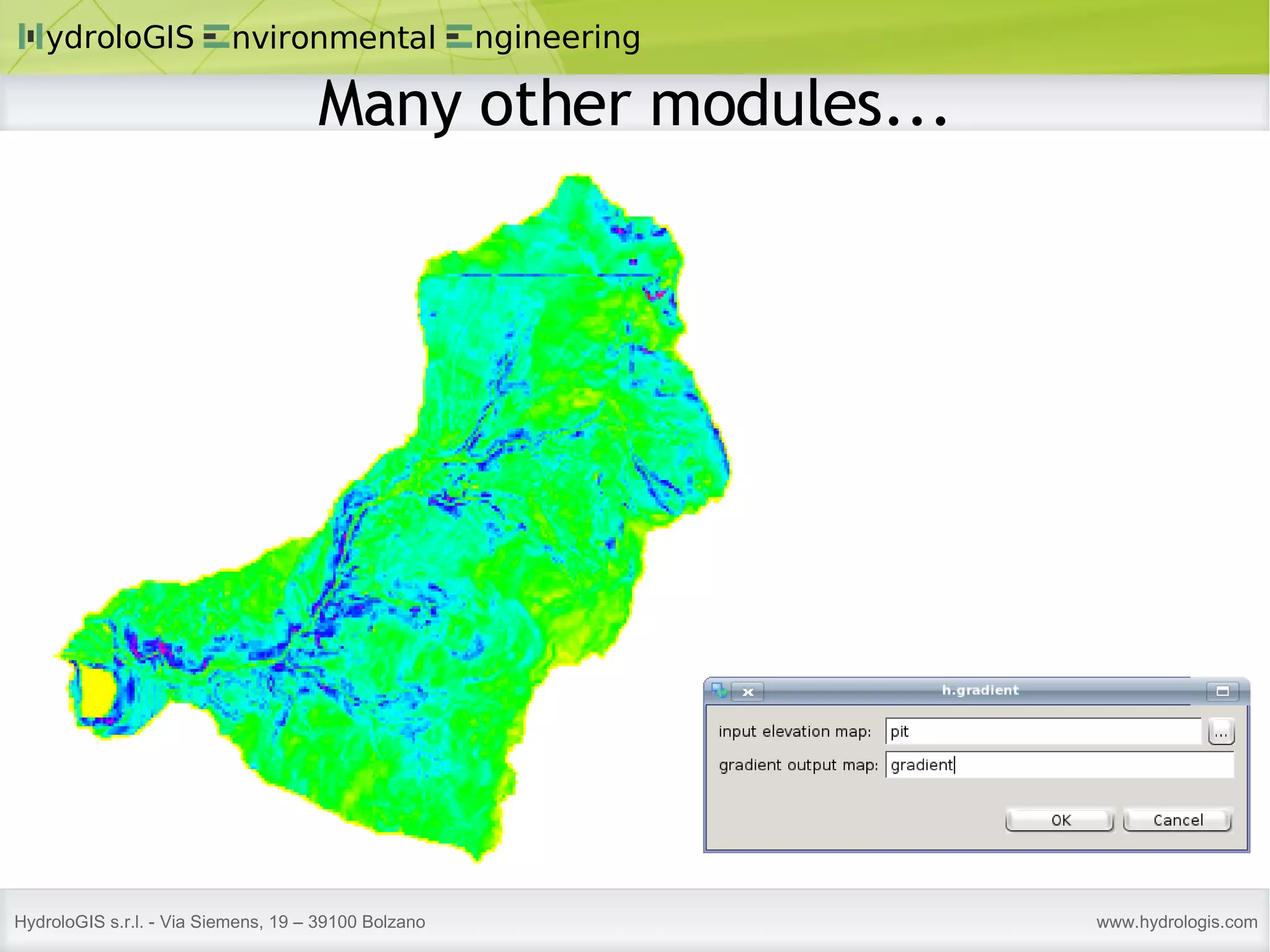Click the OK button in h.gradient dialog
This screenshot has height=952, width=1270.
[x=1059, y=820]
